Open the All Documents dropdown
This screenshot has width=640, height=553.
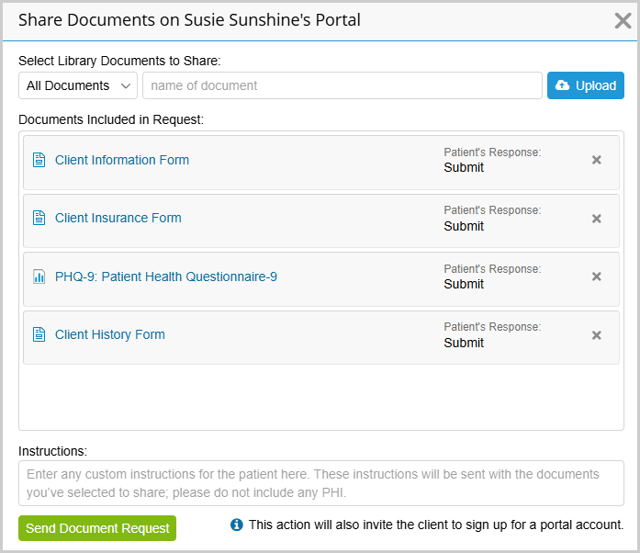click(78, 86)
